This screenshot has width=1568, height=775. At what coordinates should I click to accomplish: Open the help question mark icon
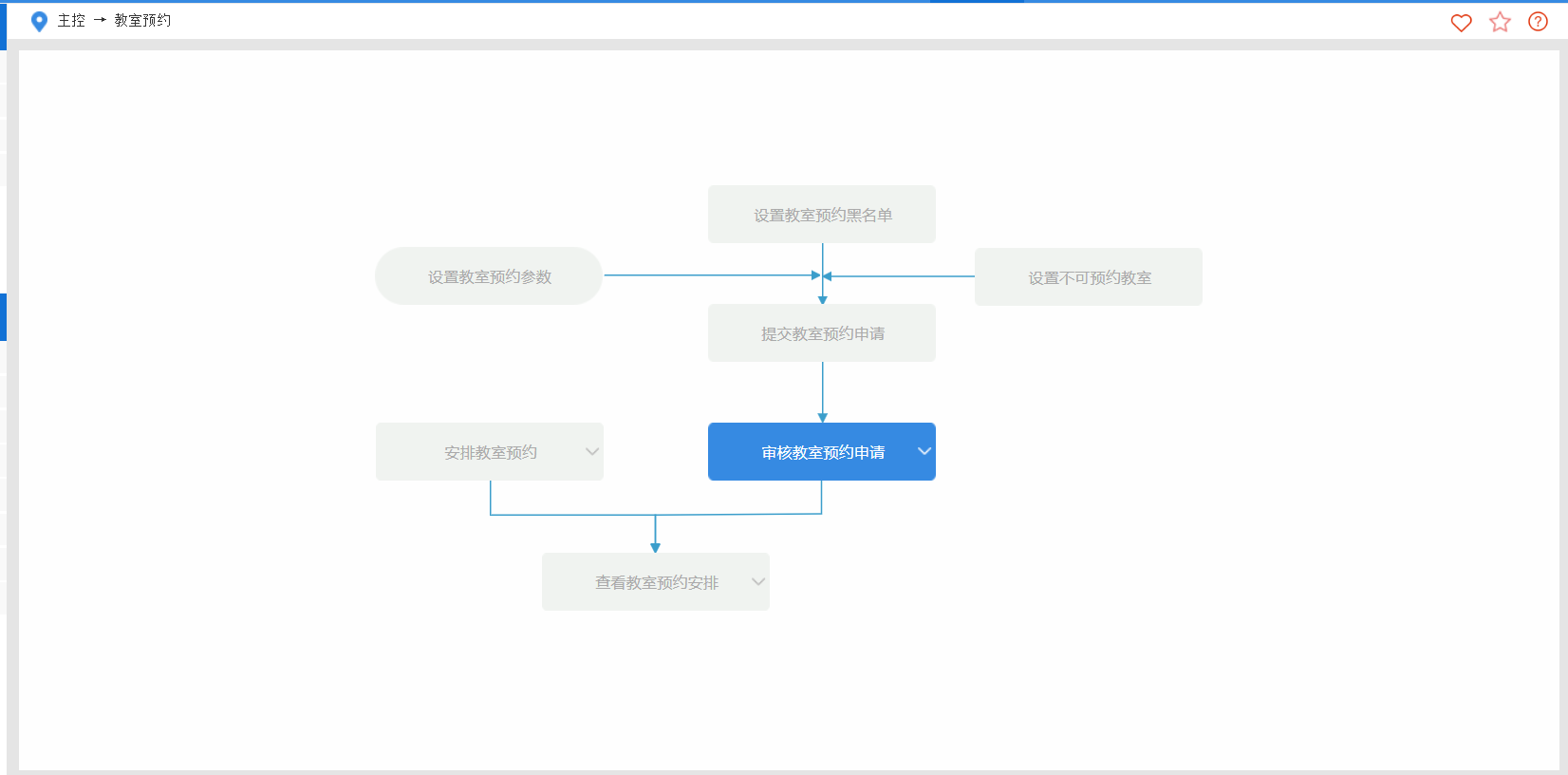tap(1538, 22)
